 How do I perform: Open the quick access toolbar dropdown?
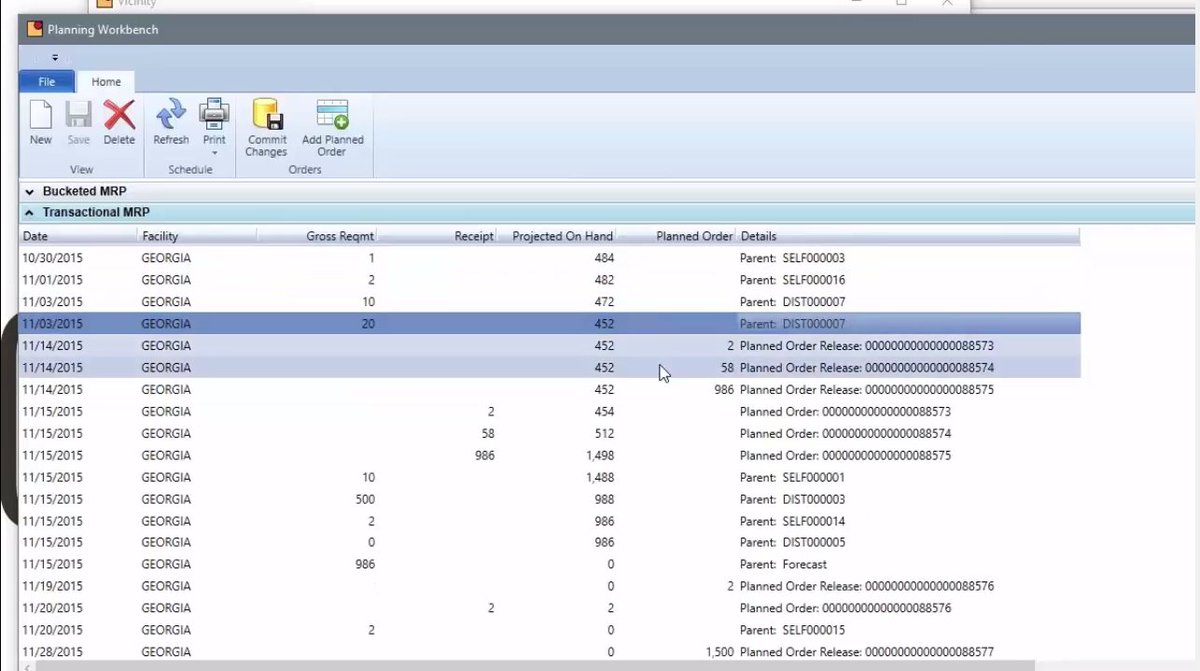(x=55, y=58)
